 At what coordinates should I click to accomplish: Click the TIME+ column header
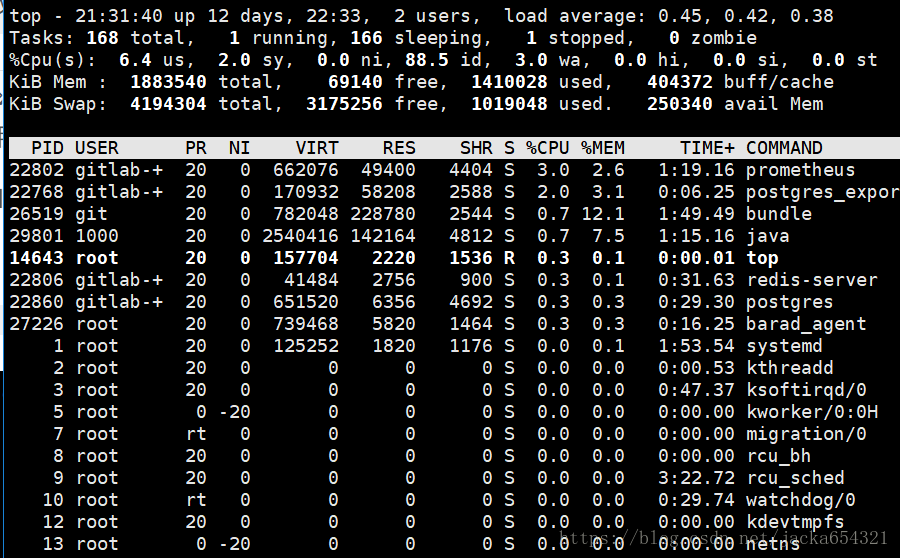pyautogui.click(x=707, y=148)
